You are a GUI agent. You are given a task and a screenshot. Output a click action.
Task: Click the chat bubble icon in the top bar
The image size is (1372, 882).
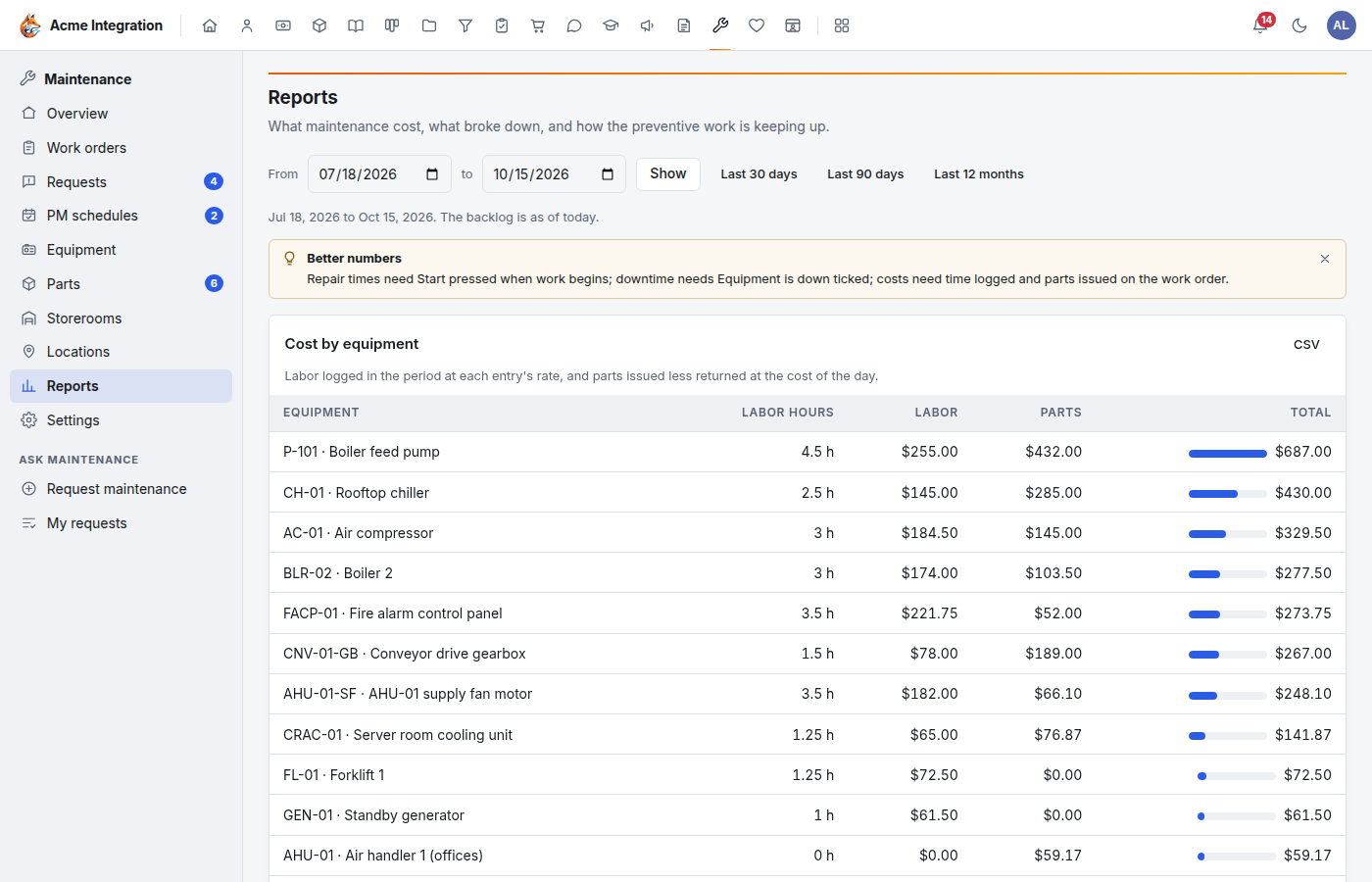(574, 25)
